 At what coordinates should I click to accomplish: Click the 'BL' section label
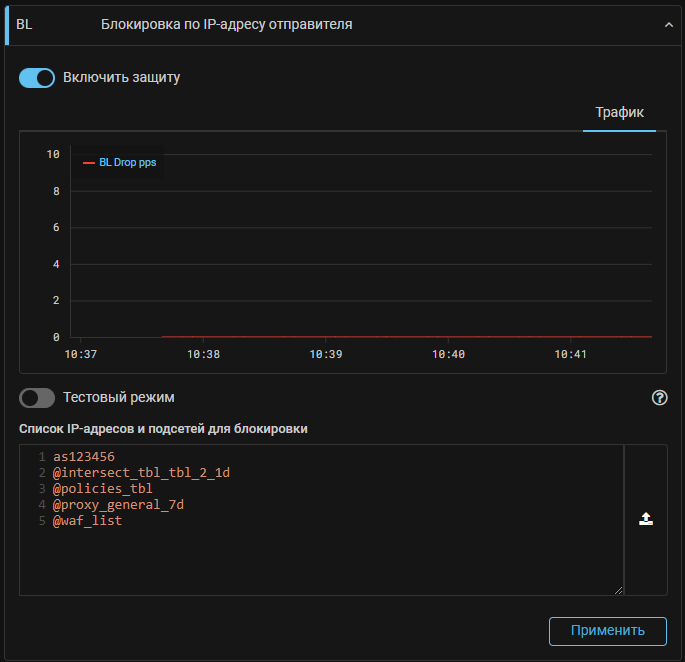click(x=24, y=24)
